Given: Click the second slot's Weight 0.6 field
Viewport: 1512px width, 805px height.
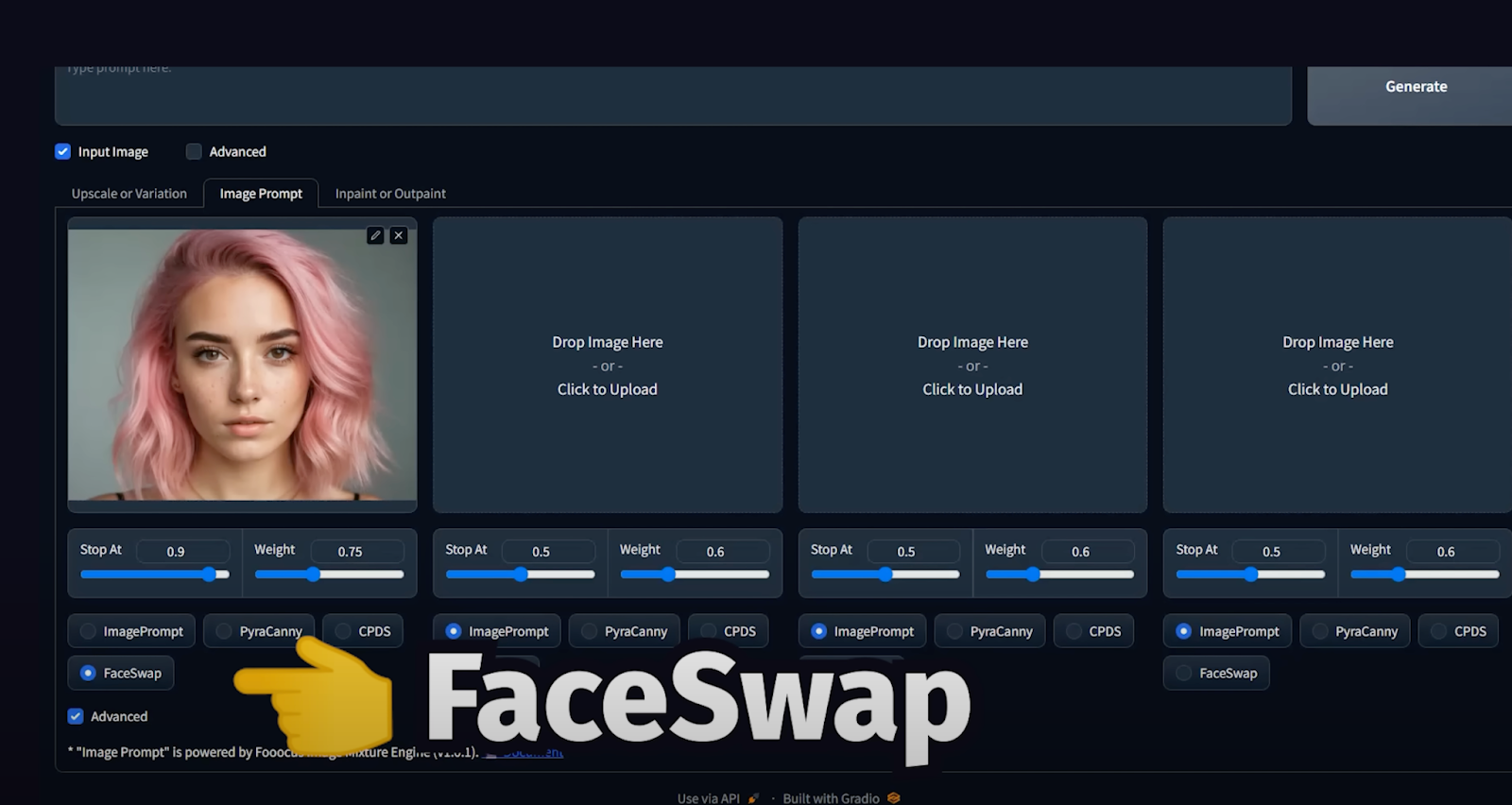Looking at the screenshot, I should 723,551.
